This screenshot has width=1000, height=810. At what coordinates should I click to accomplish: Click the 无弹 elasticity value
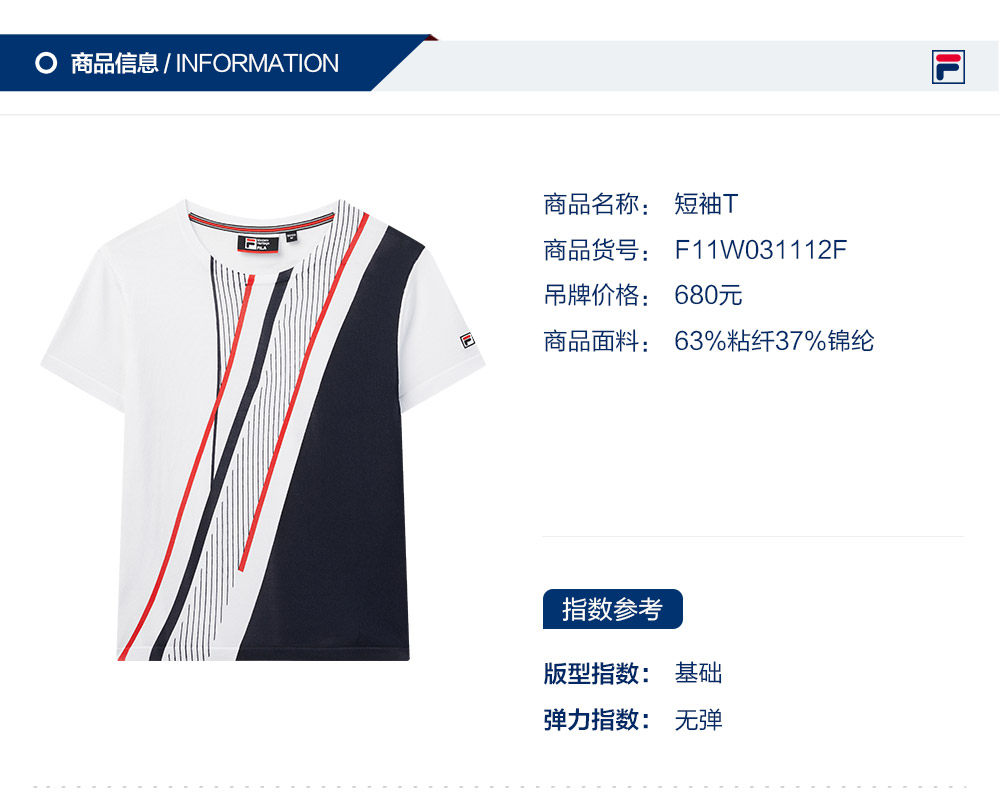(x=698, y=720)
